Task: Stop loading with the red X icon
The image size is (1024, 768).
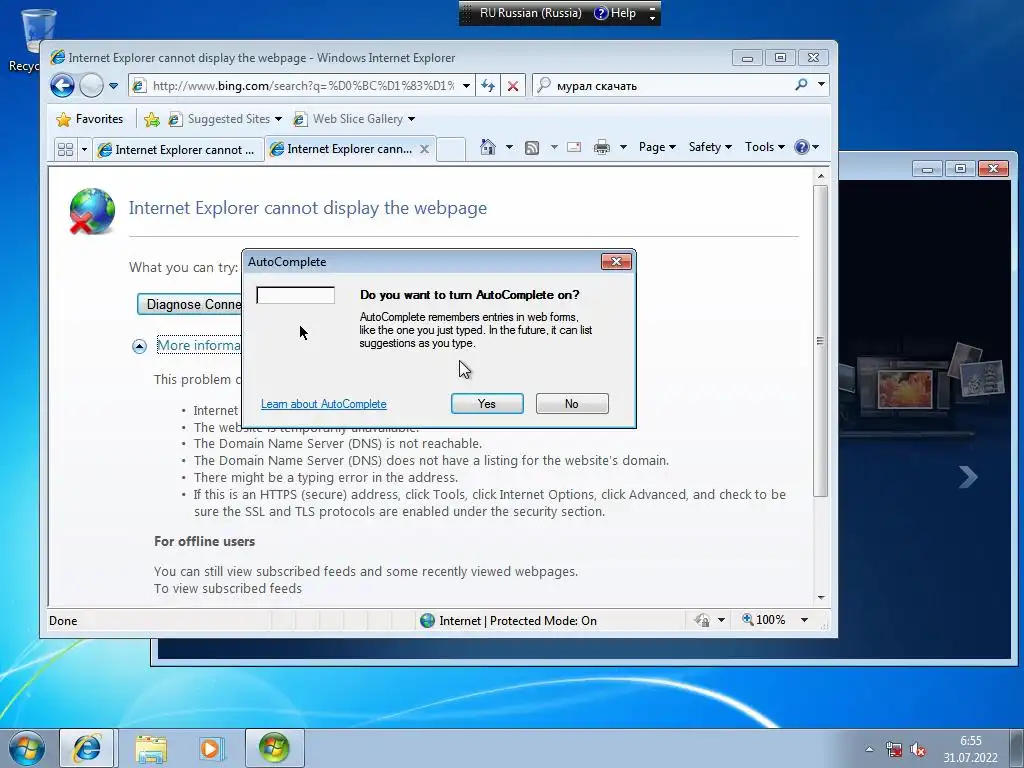Action: tap(513, 86)
